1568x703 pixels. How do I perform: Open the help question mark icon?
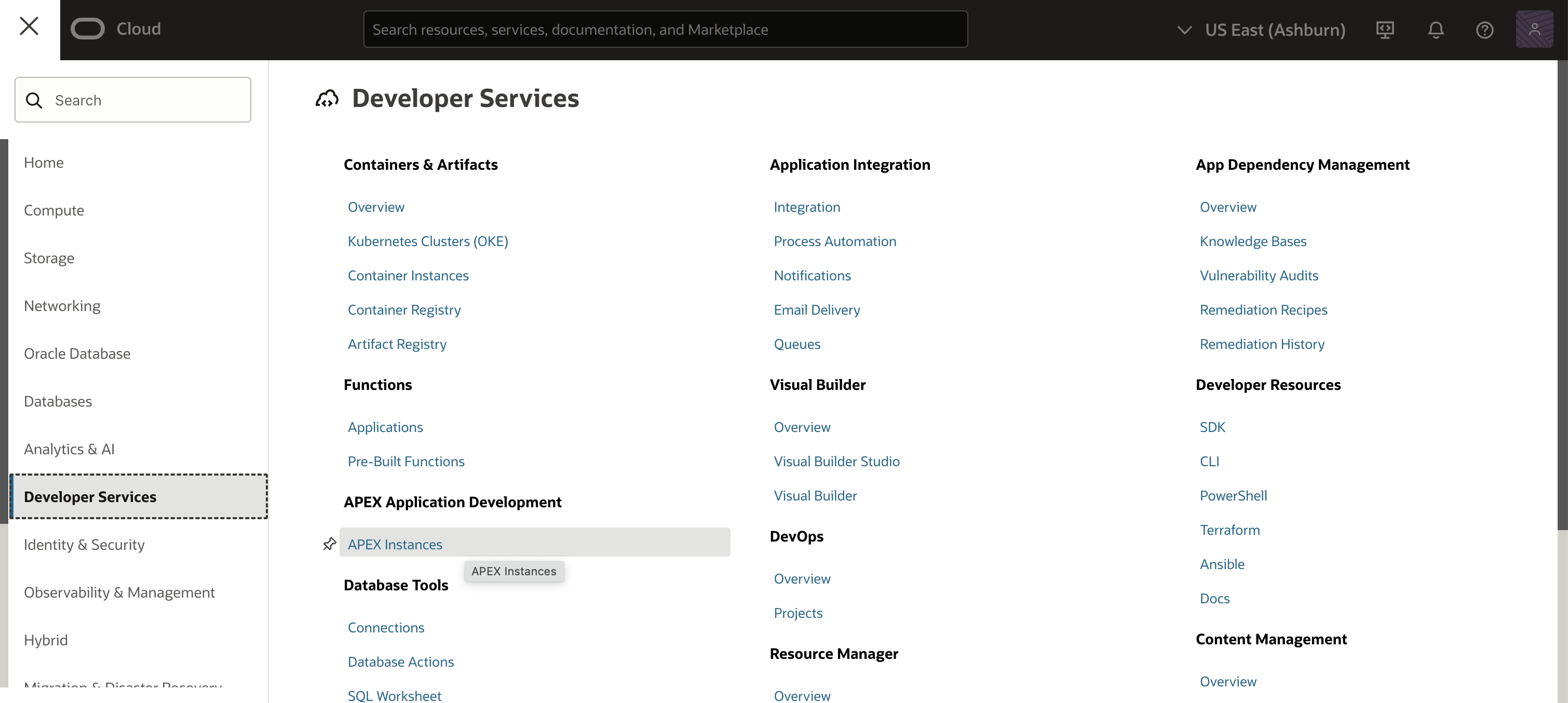pos(1484,29)
